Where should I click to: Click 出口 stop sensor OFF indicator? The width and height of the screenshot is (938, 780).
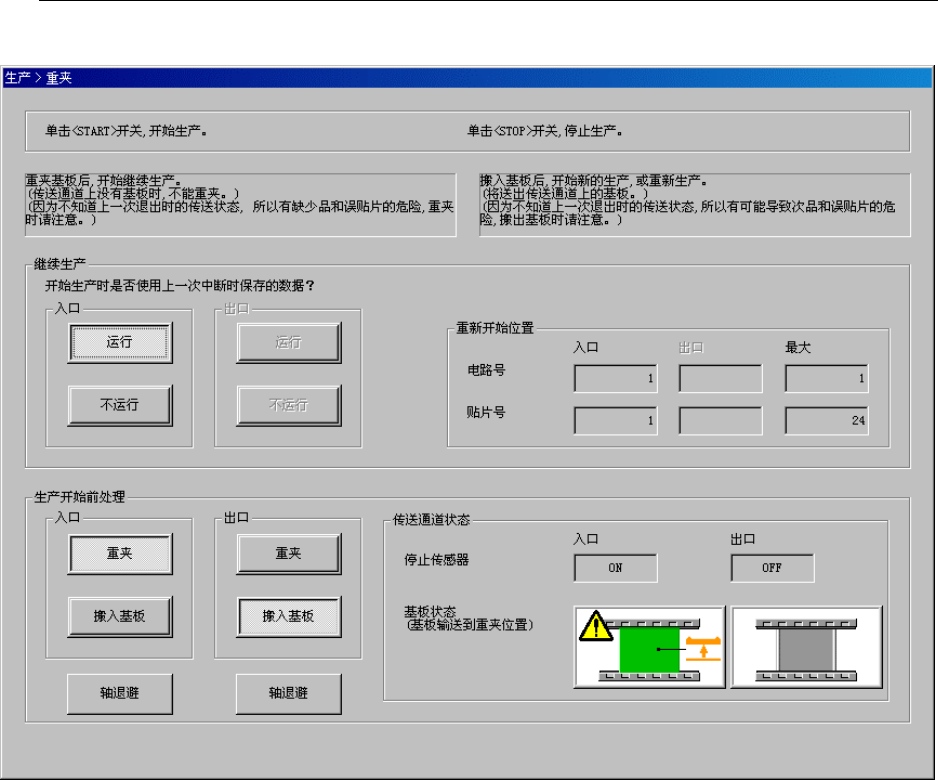(x=772, y=568)
